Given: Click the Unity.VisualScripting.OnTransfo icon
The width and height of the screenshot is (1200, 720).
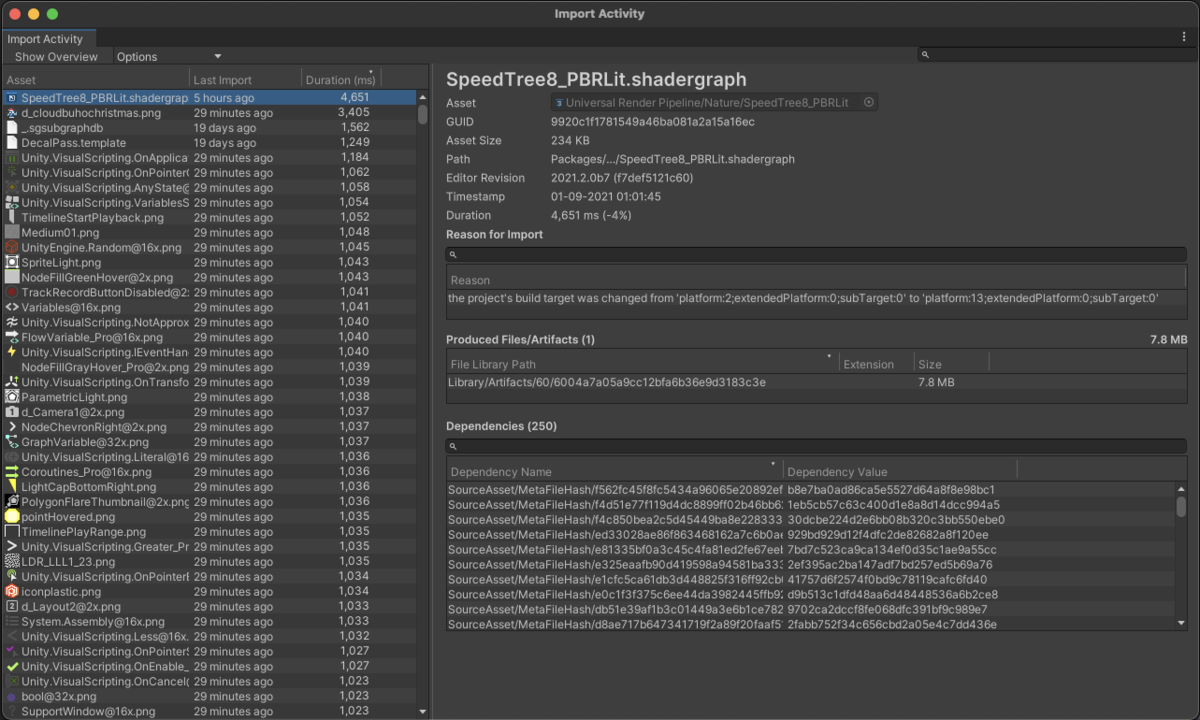Looking at the screenshot, I should pyautogui.click(x=12, y=382).
